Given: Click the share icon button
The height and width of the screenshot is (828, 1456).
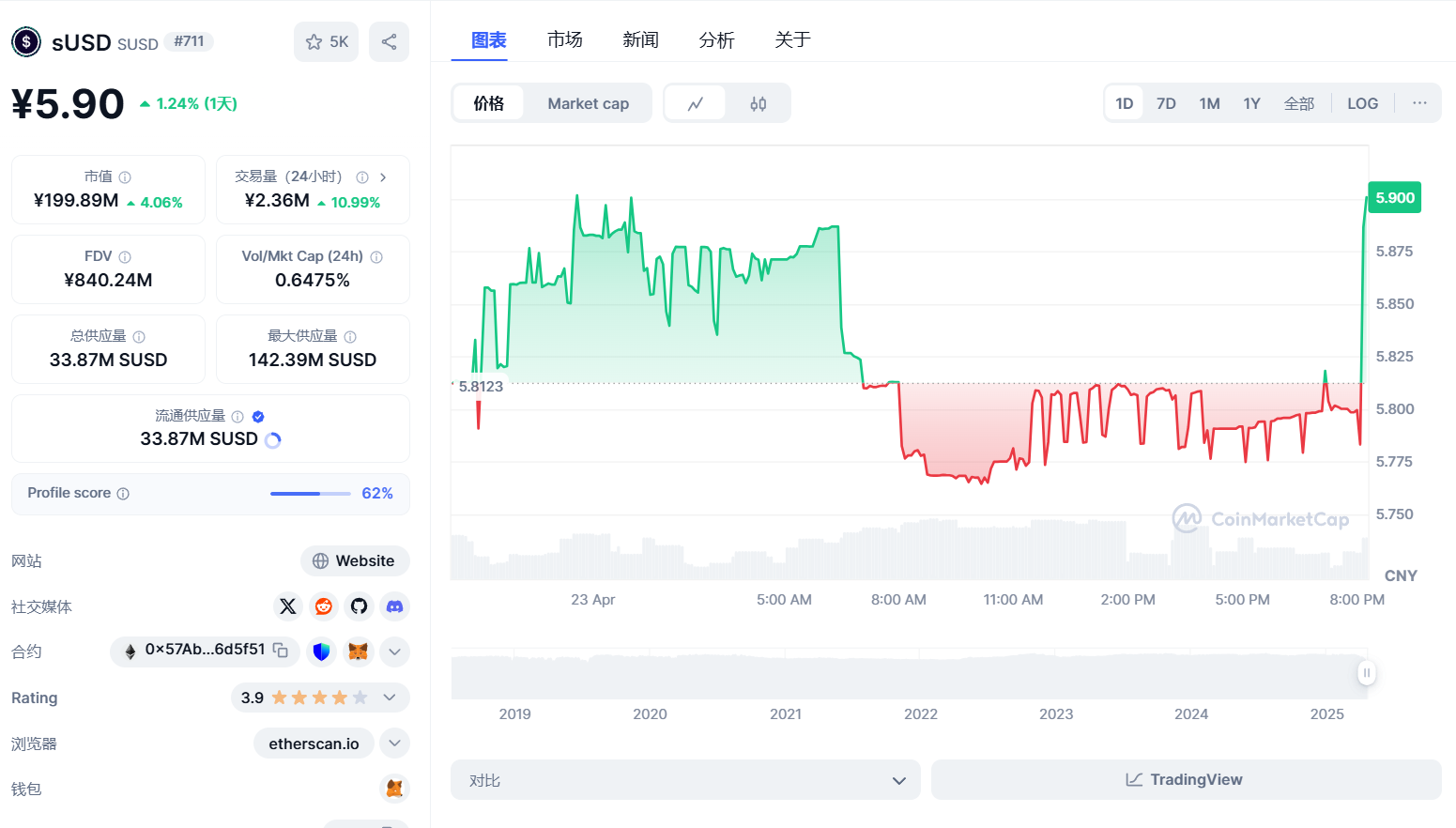Looking at the screenshot, I should [389, 41].
